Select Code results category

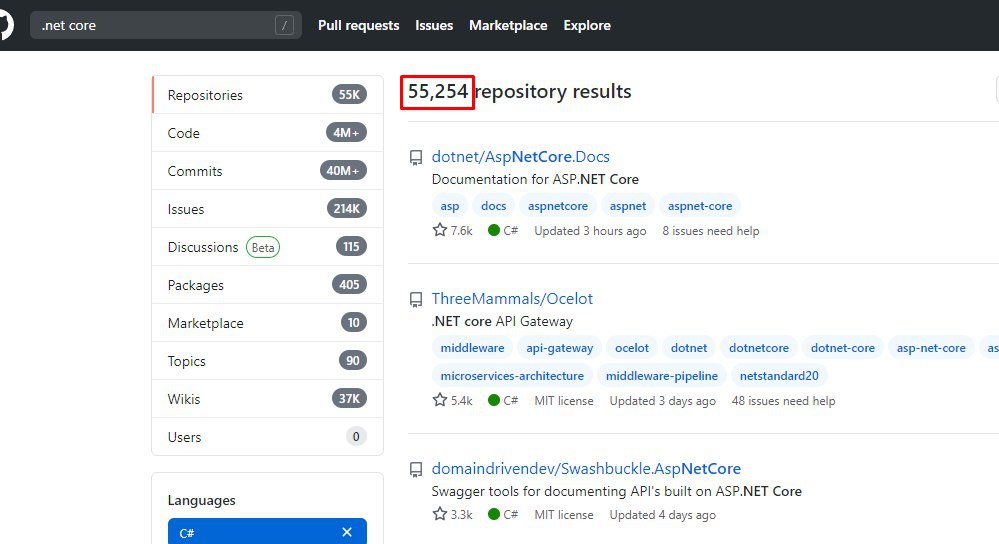tap(268, 132)
